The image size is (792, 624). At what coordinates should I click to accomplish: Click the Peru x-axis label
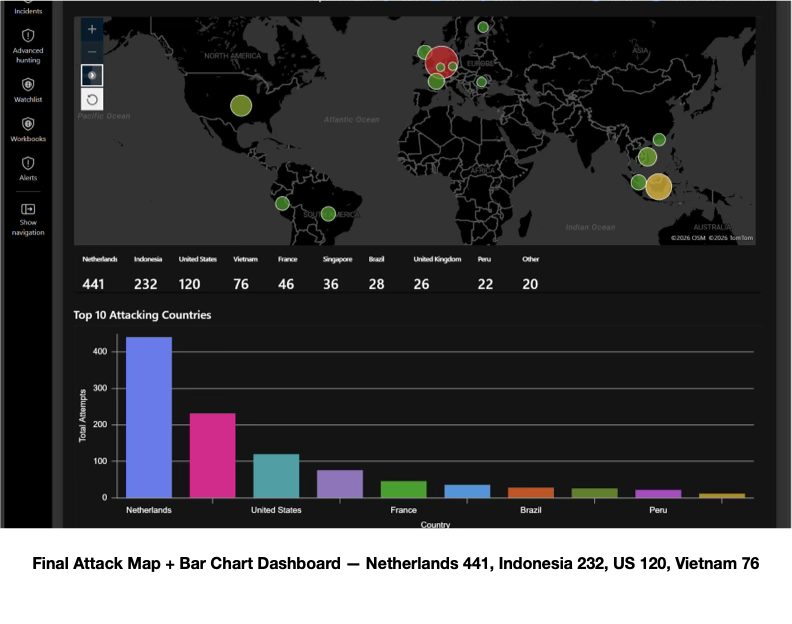[658, 510]
